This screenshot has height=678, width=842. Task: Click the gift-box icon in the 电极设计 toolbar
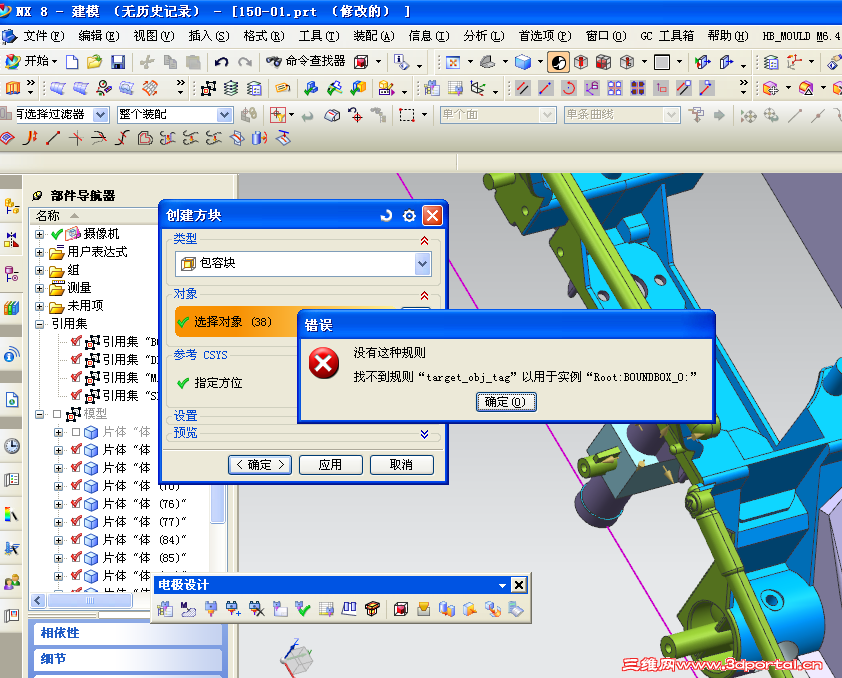click(x=372, y=609)
